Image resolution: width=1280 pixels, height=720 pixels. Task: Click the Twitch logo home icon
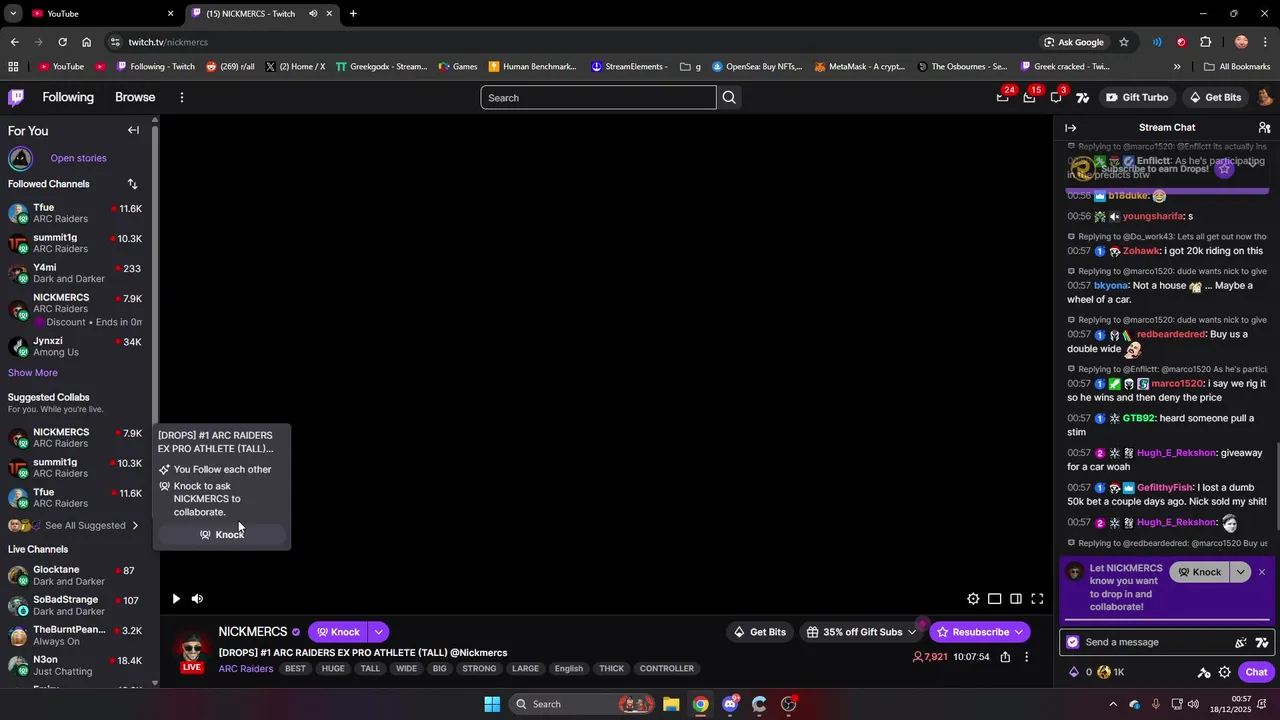pyautogui.click(x=16, y=97)
